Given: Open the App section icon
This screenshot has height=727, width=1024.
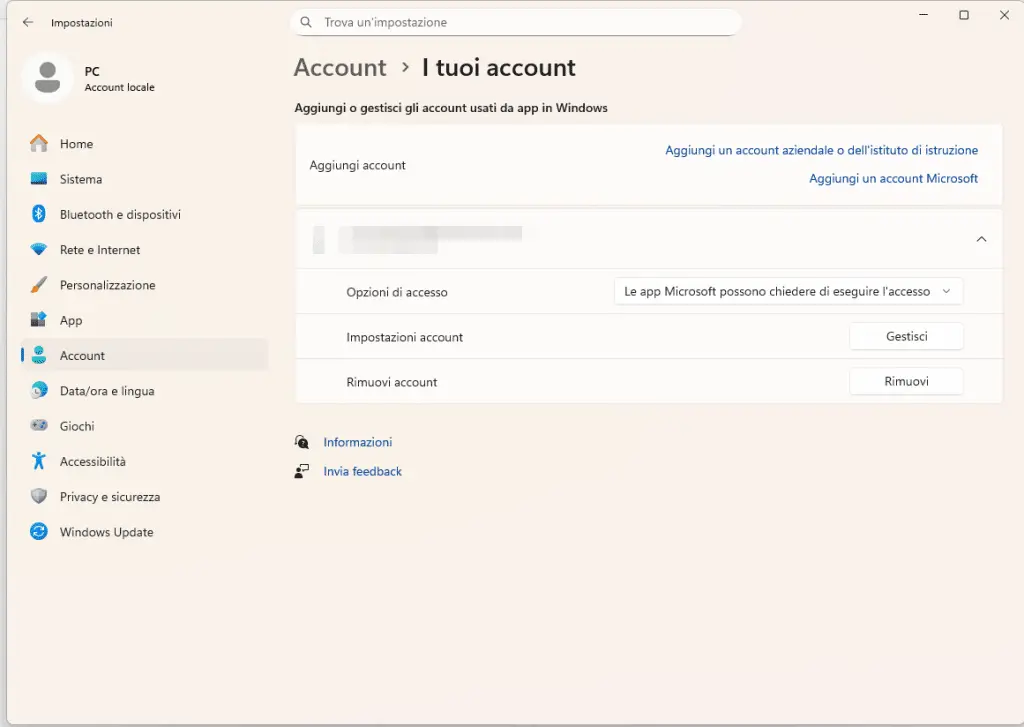Looking at the screenshot, I should (39, 320).
